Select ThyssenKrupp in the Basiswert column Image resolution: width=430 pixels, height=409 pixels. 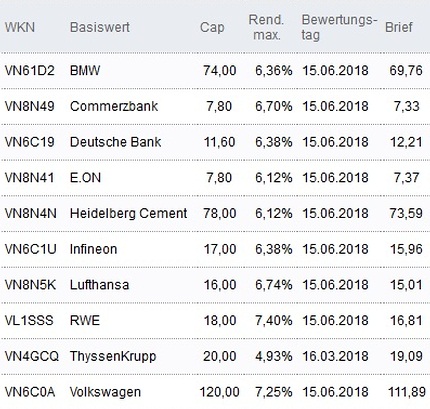(113, 356)
